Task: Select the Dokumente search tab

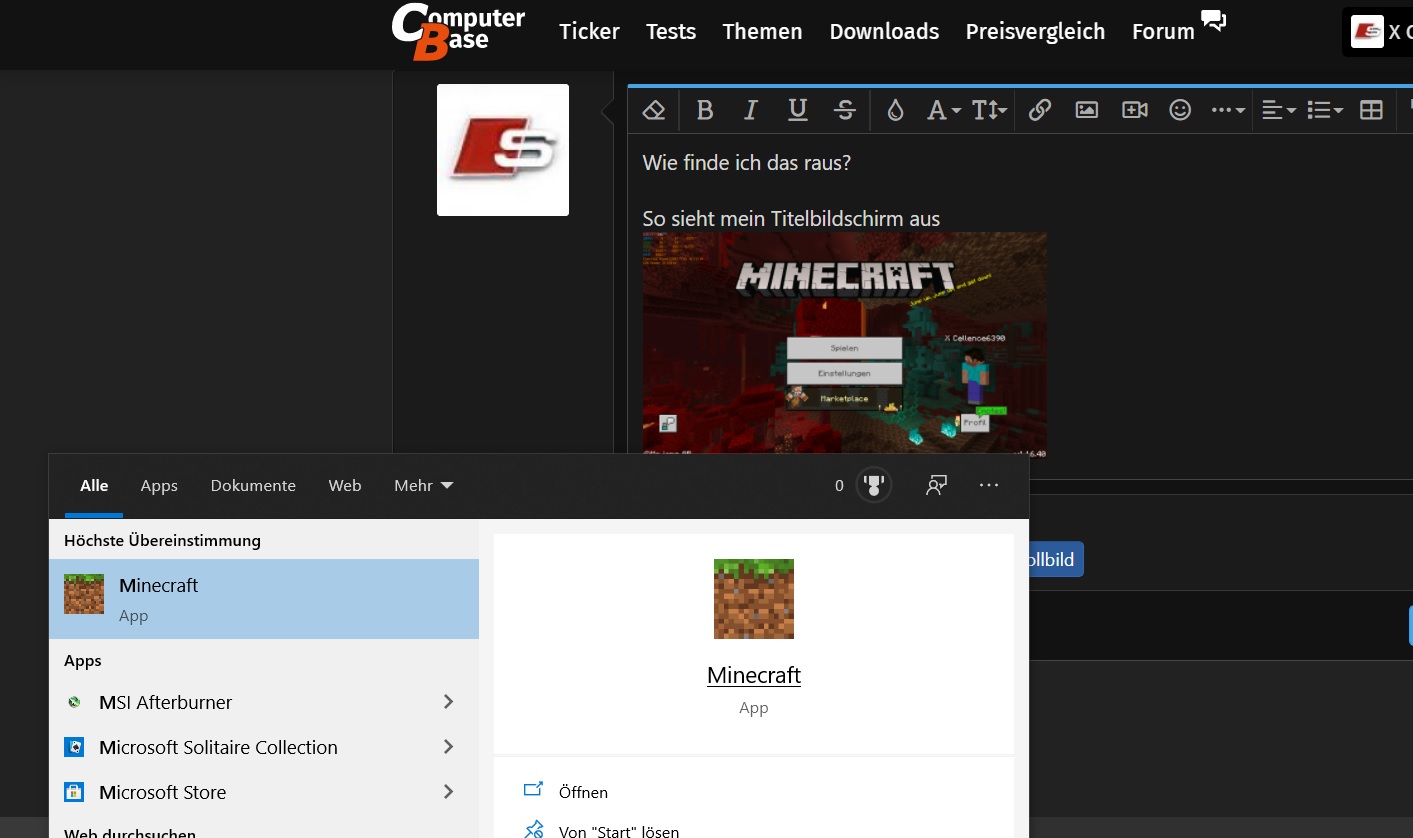Action: (253, 485)
